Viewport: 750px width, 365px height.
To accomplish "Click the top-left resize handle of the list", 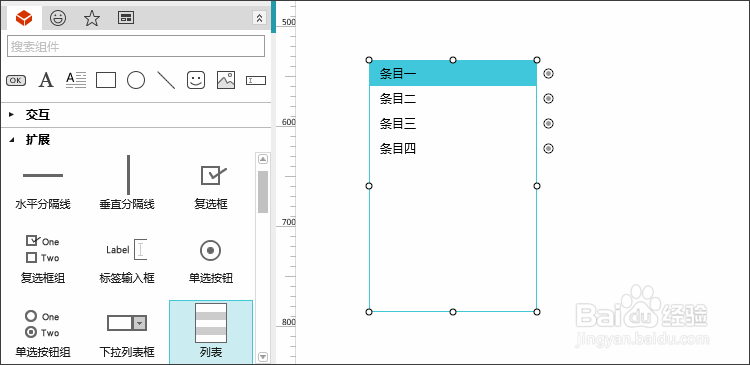I will tap(369, 60).
